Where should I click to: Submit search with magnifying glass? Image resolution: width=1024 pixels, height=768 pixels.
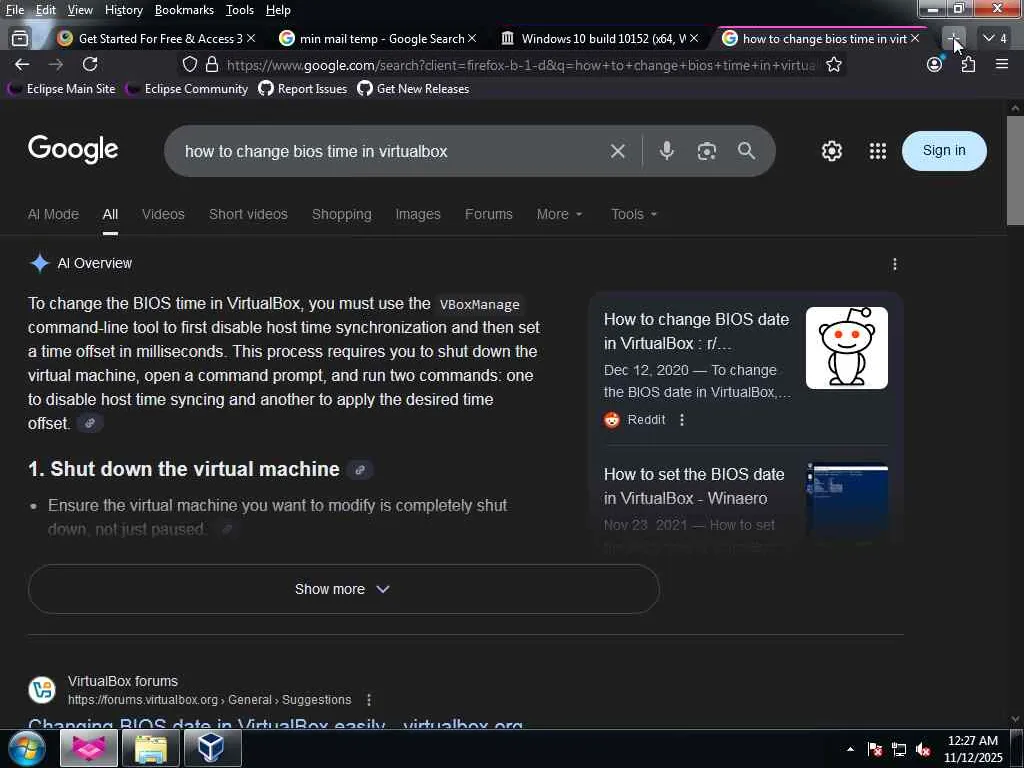746,151
